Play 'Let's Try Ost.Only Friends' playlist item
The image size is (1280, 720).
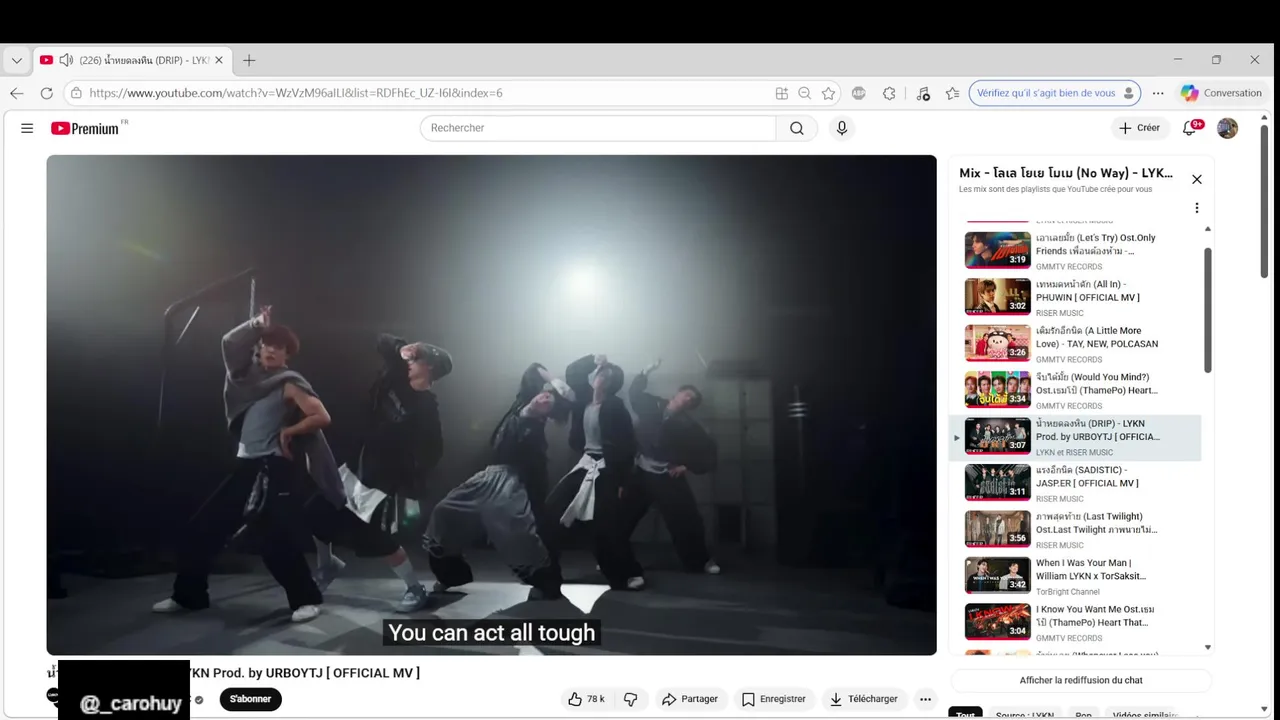point(1075,250)
